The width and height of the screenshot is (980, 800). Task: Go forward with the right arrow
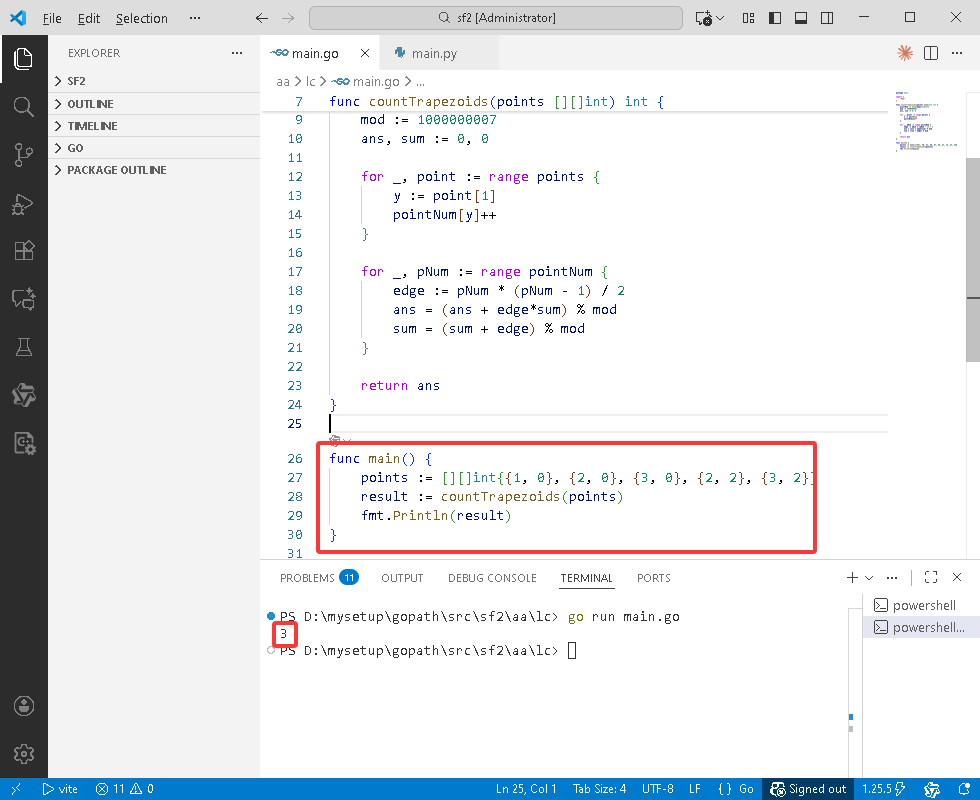point(288,18)
